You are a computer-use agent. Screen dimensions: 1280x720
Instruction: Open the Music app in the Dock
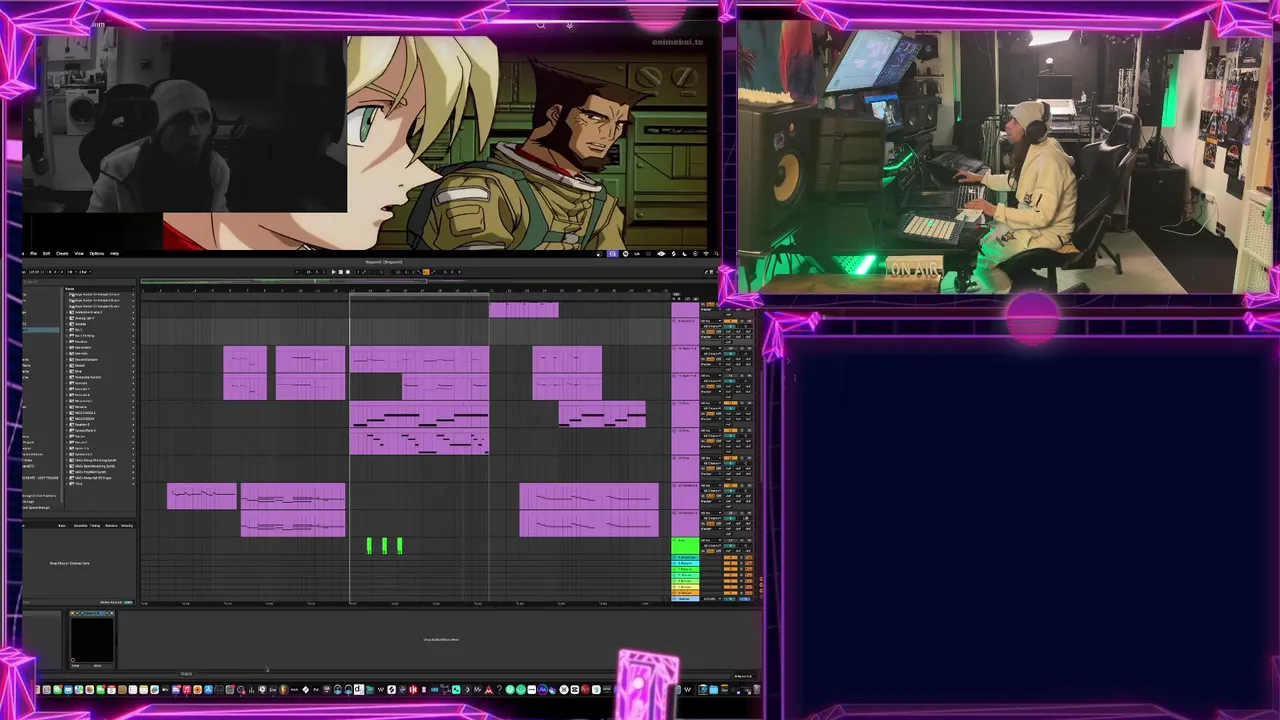[x=187, y=690]
